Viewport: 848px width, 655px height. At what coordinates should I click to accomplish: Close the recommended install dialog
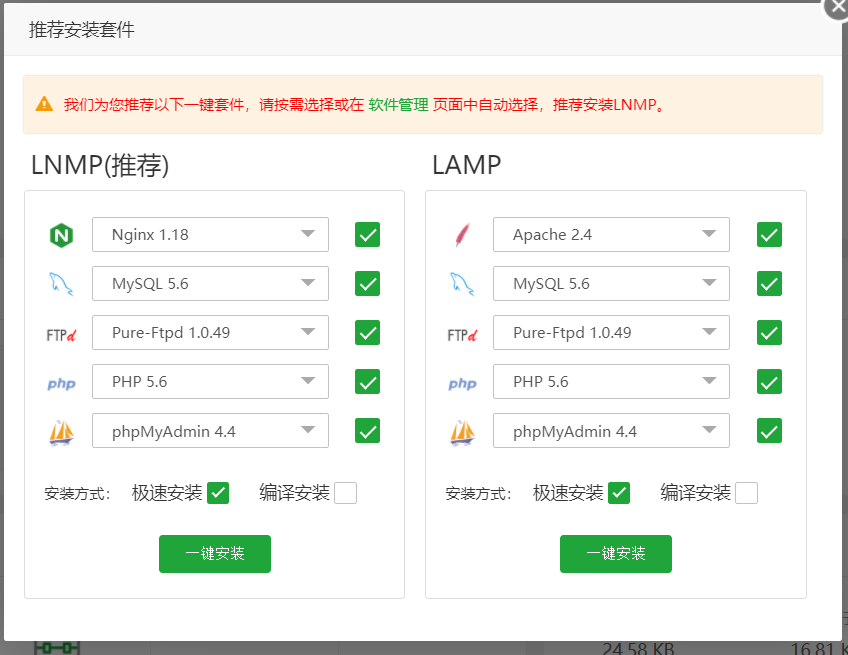(837, 8)
